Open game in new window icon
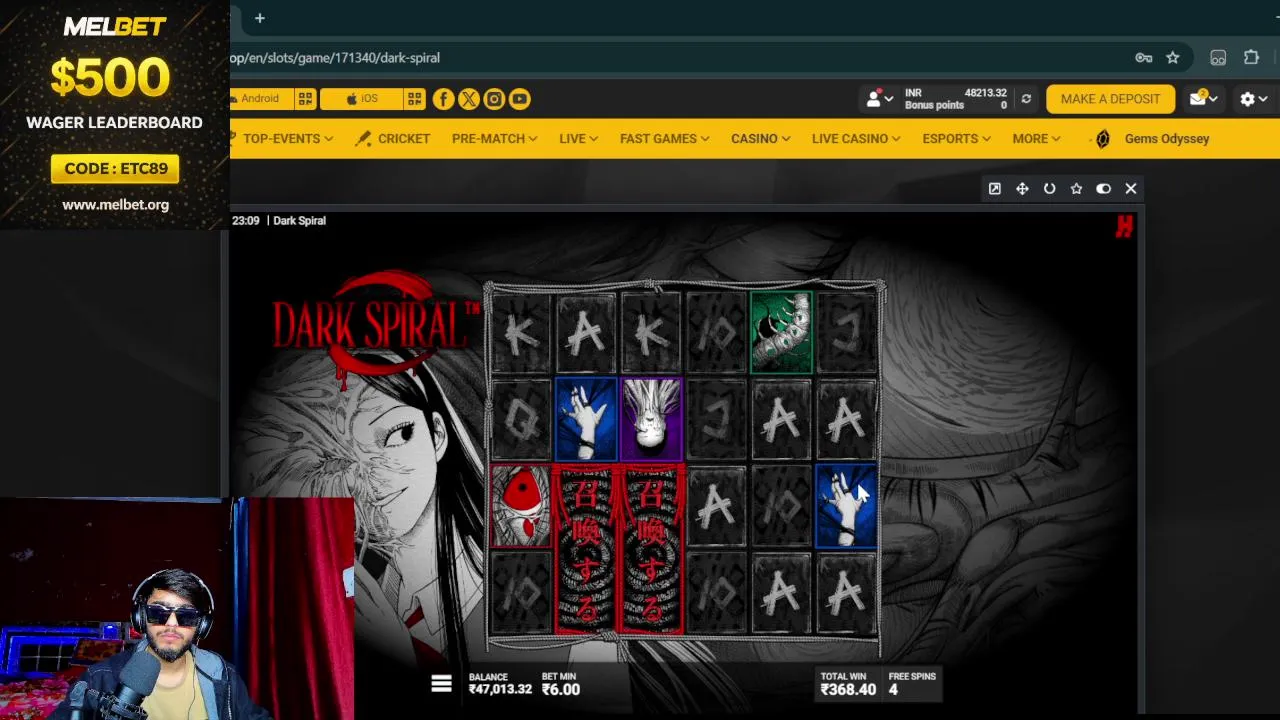1280x720 pixels. click(995, 189)
